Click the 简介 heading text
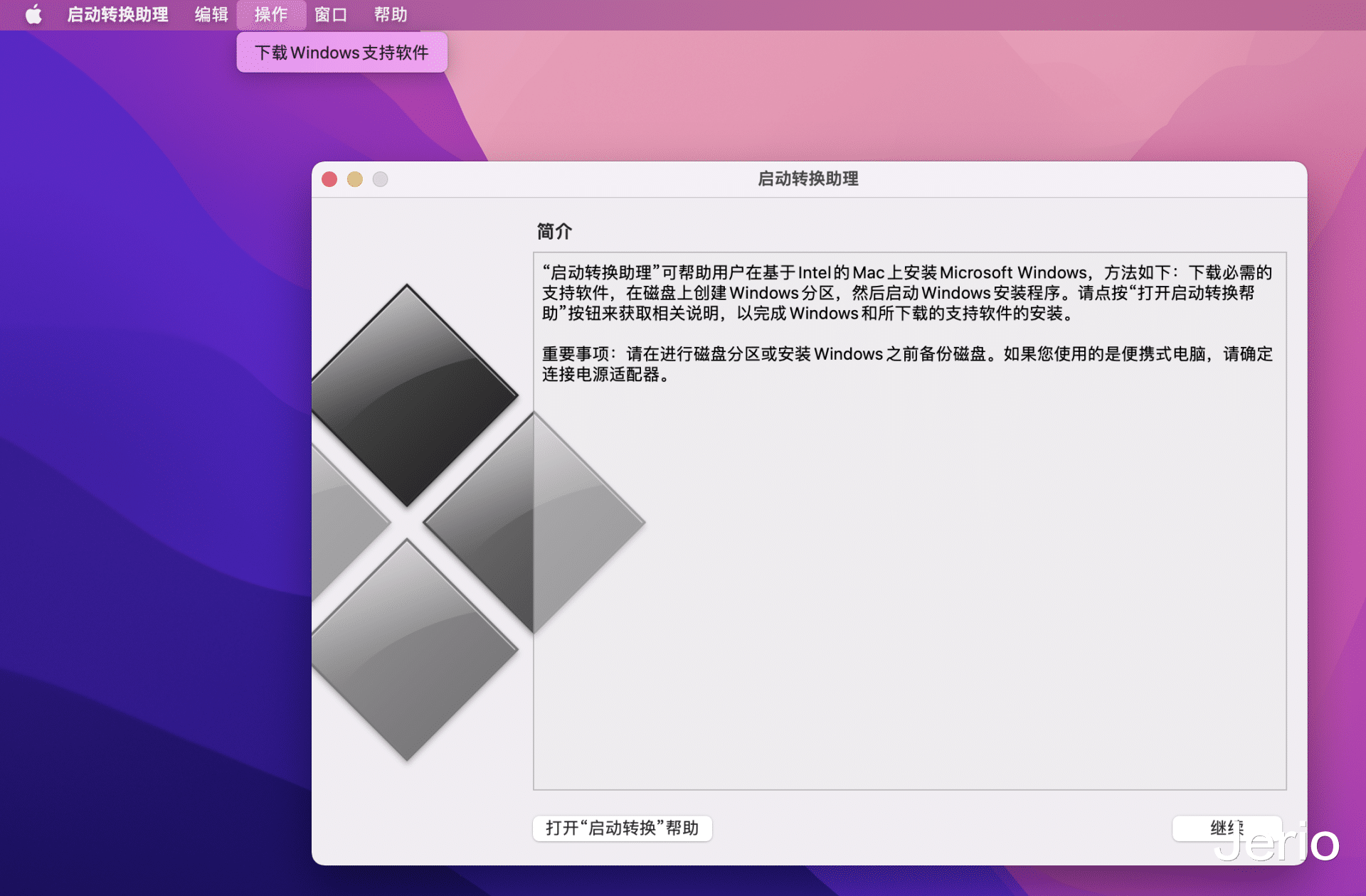 tap(554, 231)
